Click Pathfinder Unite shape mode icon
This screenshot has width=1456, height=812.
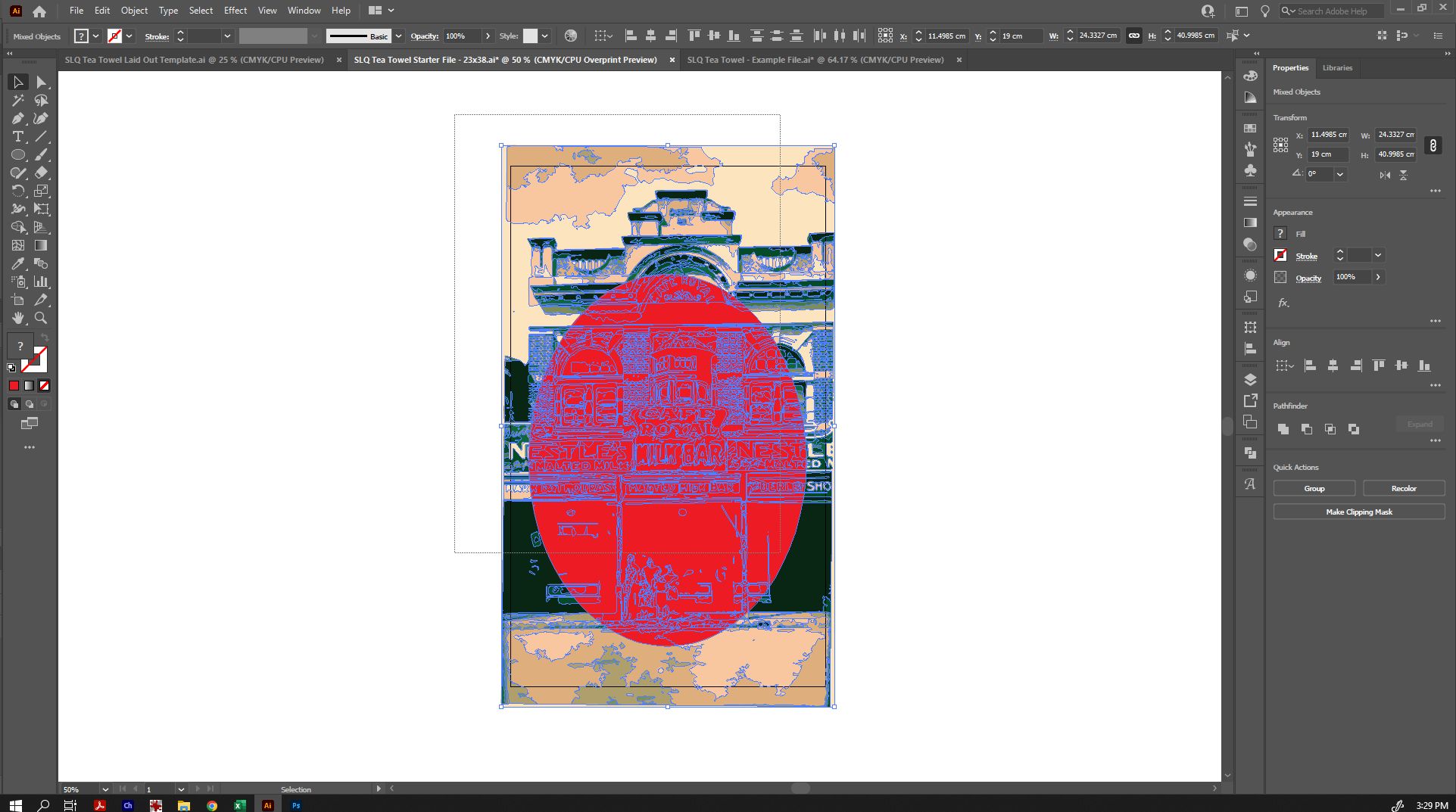1283,429
